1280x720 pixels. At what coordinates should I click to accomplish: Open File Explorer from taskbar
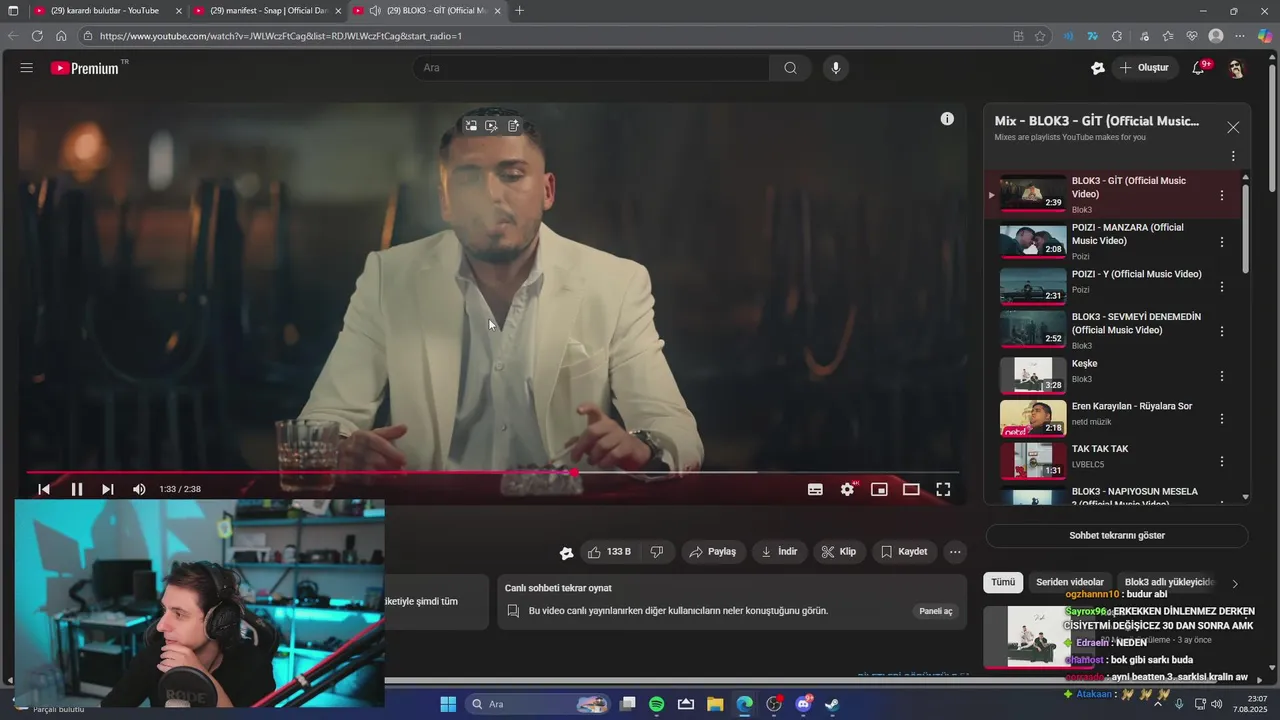[715, 704]
